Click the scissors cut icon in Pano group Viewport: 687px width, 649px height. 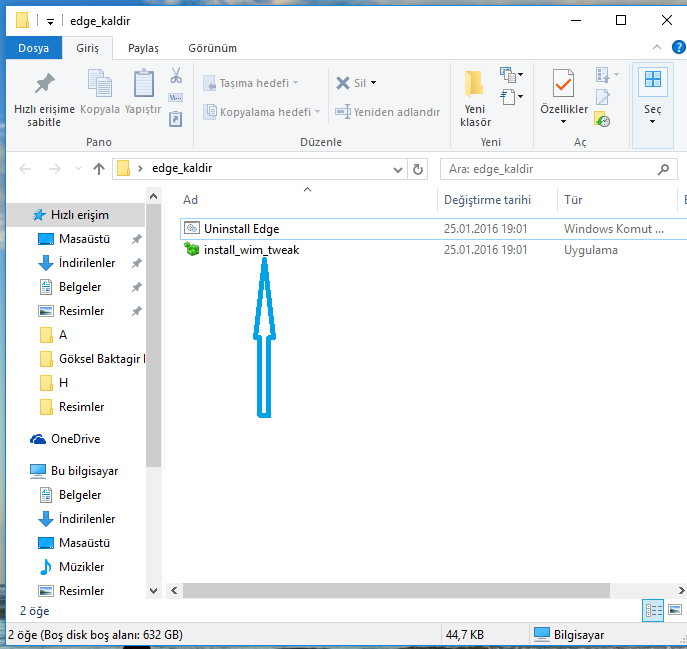[x=176, y=76]
